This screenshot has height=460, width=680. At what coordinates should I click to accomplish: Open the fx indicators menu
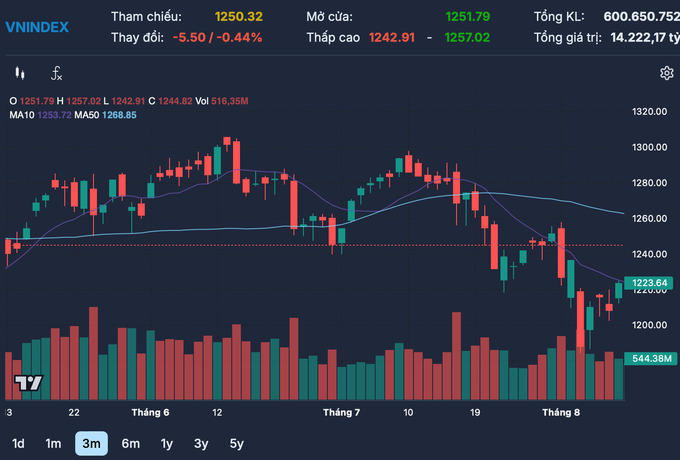tap(56, 73)
